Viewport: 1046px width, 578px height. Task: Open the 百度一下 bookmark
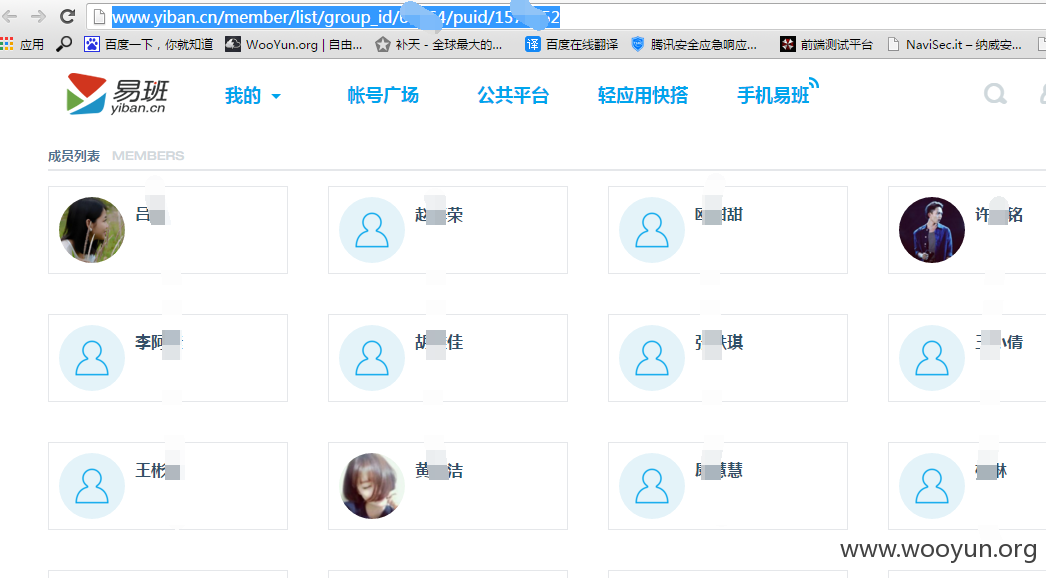click(x=148, y=45)
